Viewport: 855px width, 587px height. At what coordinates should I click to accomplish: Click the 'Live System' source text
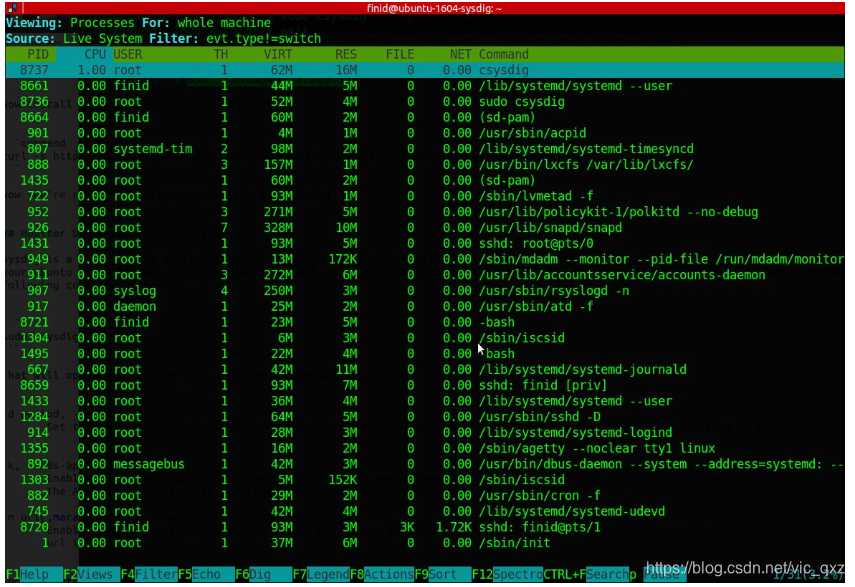pos(103,39)
